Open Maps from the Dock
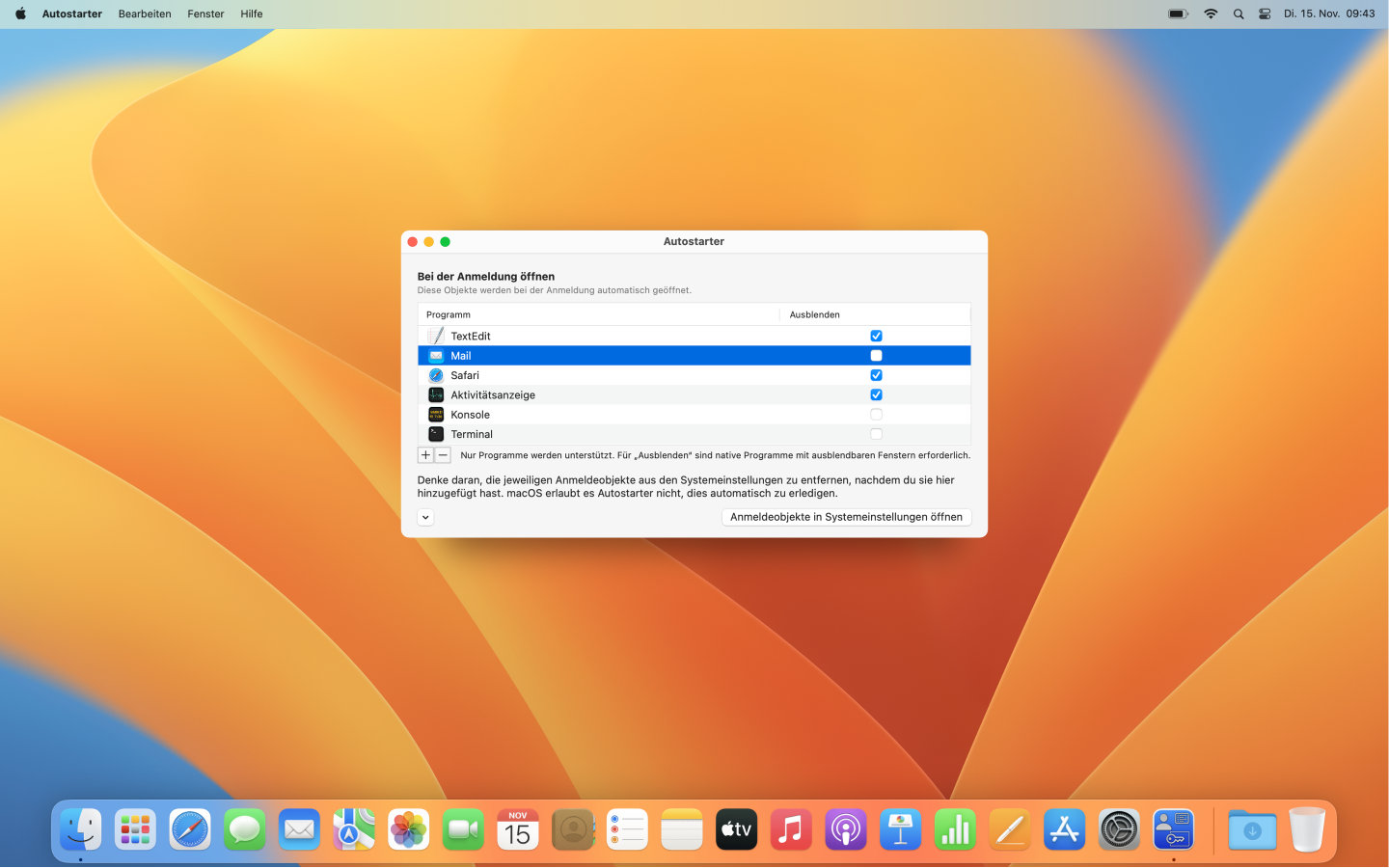1389x868 pixels. click(x=354, y=829)
